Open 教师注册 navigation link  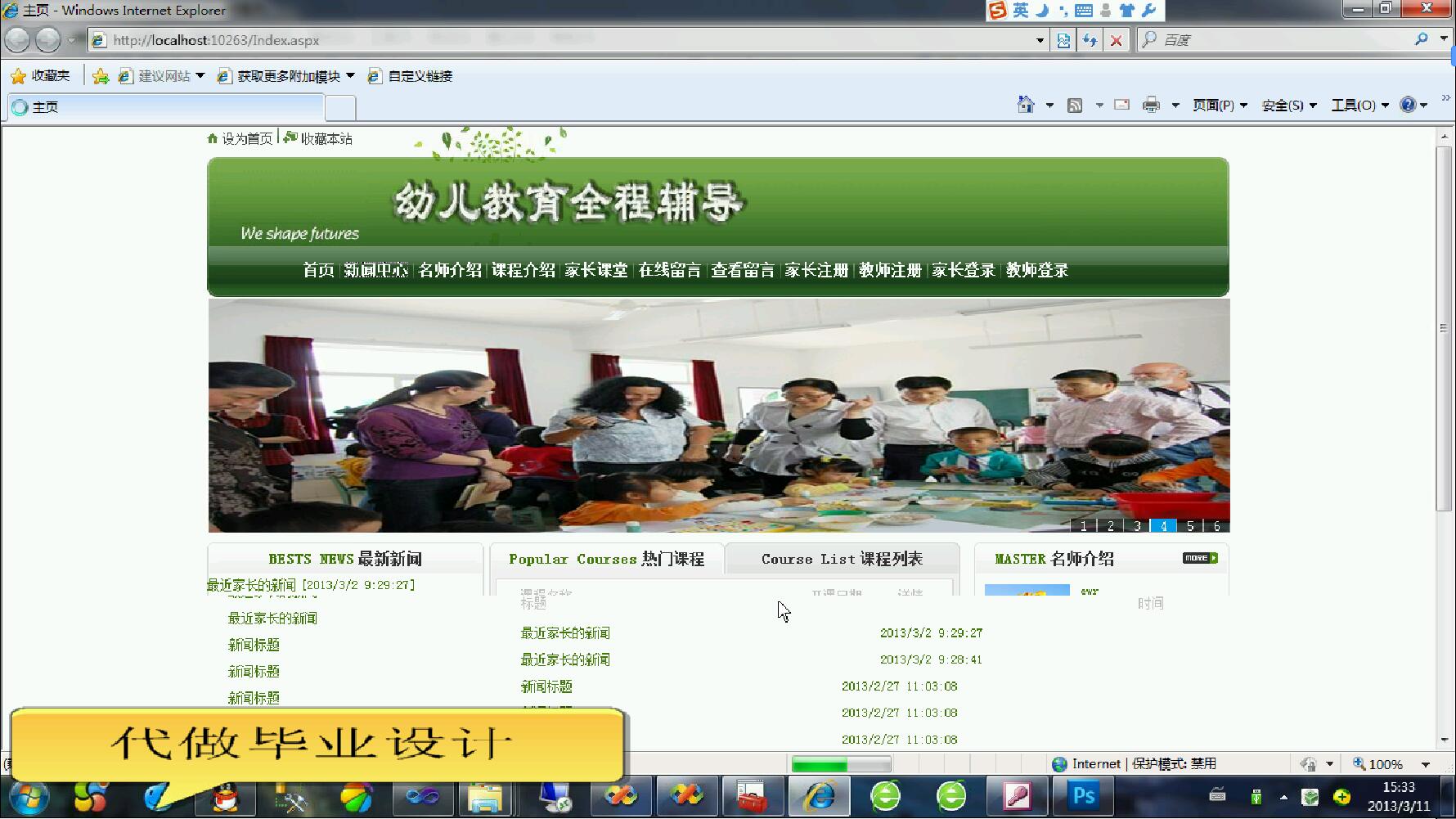coord(890,270)
